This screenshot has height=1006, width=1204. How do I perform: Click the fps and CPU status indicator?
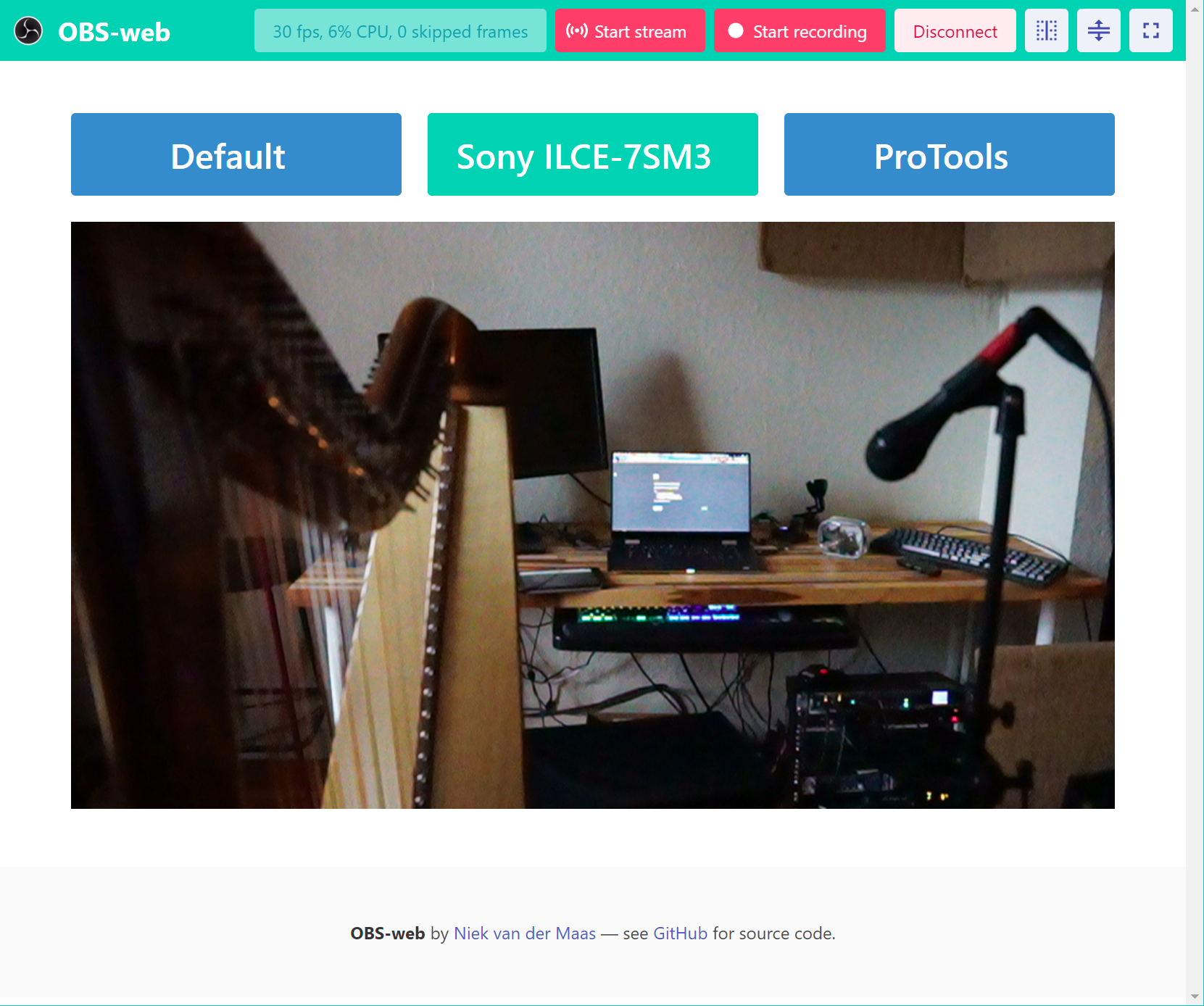click(x=400, y=31)
